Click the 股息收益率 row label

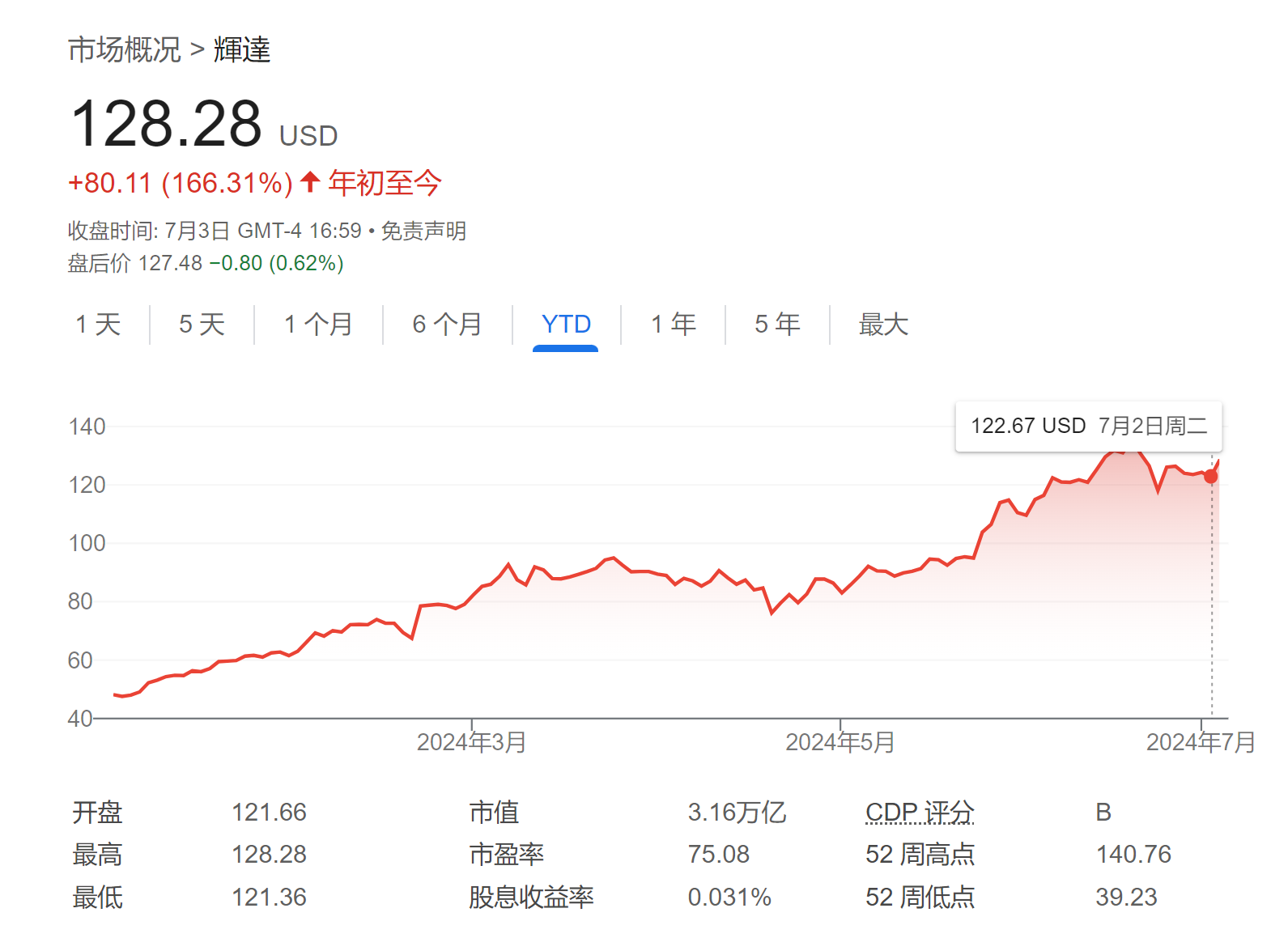click(x=531, y=898)
